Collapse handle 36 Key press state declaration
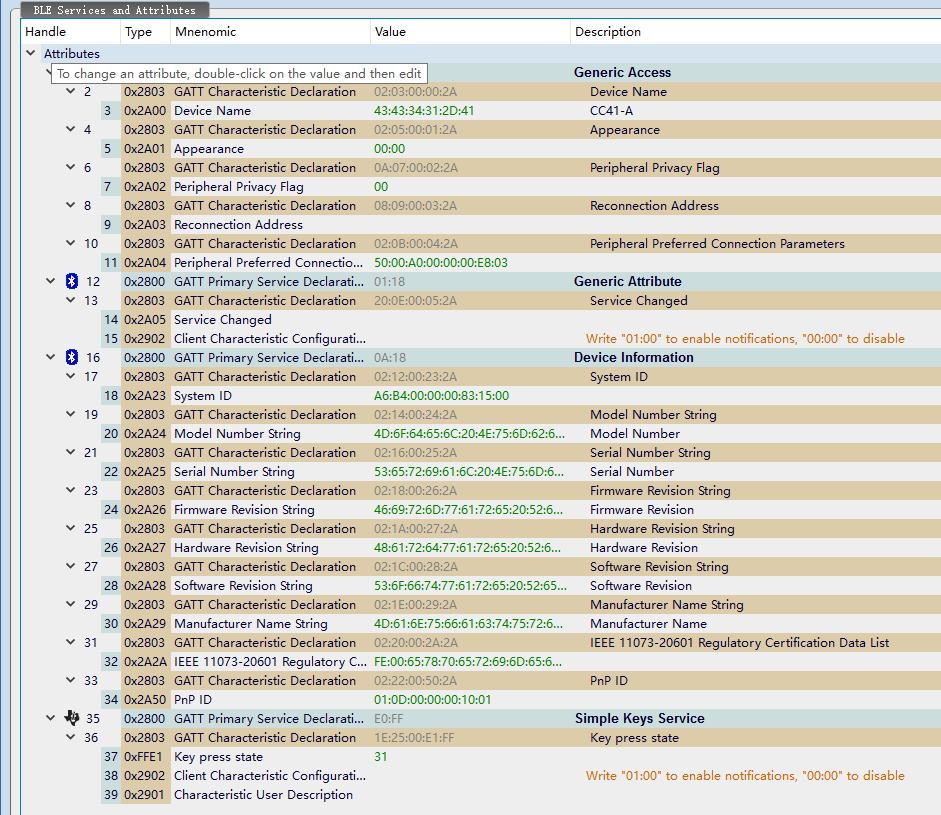This screenshot has height=815, width=941. click(71, 738)
